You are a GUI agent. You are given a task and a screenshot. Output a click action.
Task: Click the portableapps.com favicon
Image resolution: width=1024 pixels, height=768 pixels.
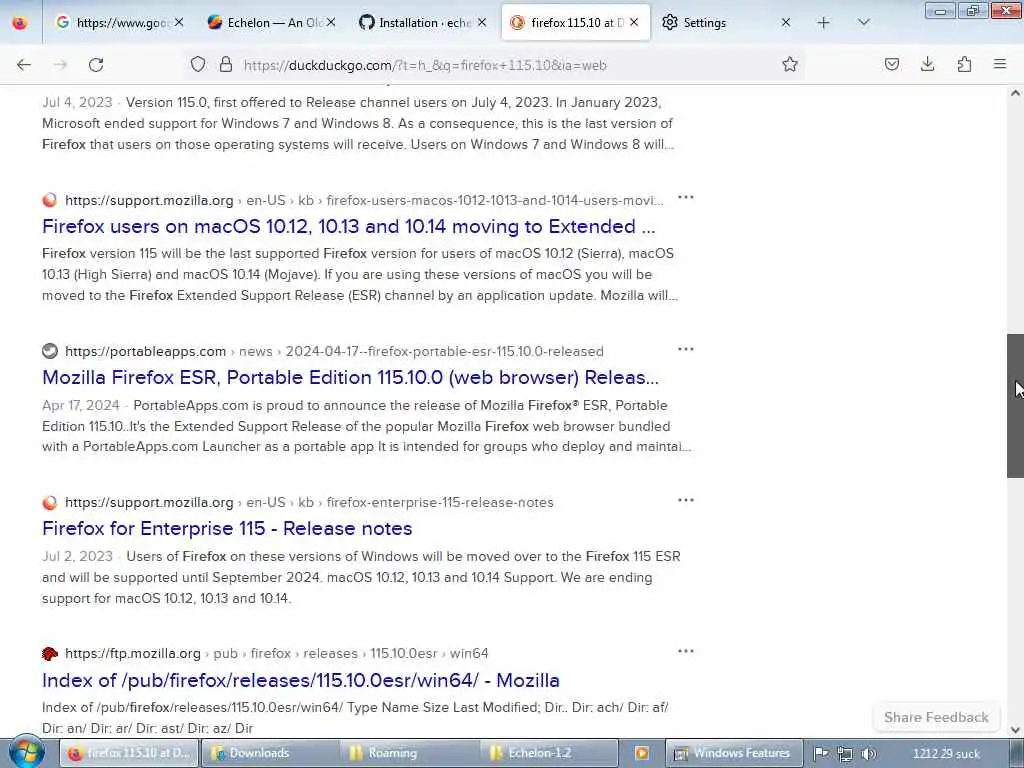50,351
